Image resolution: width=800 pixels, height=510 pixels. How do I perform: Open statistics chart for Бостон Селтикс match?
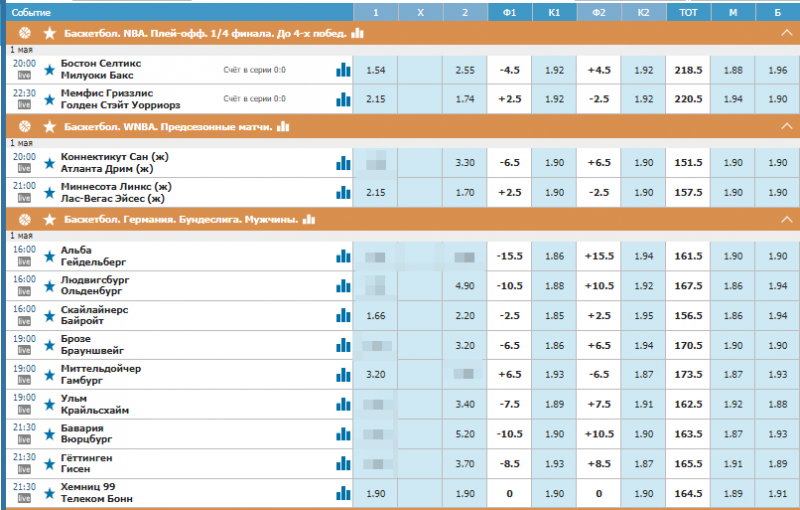click(x=343, y=70)
